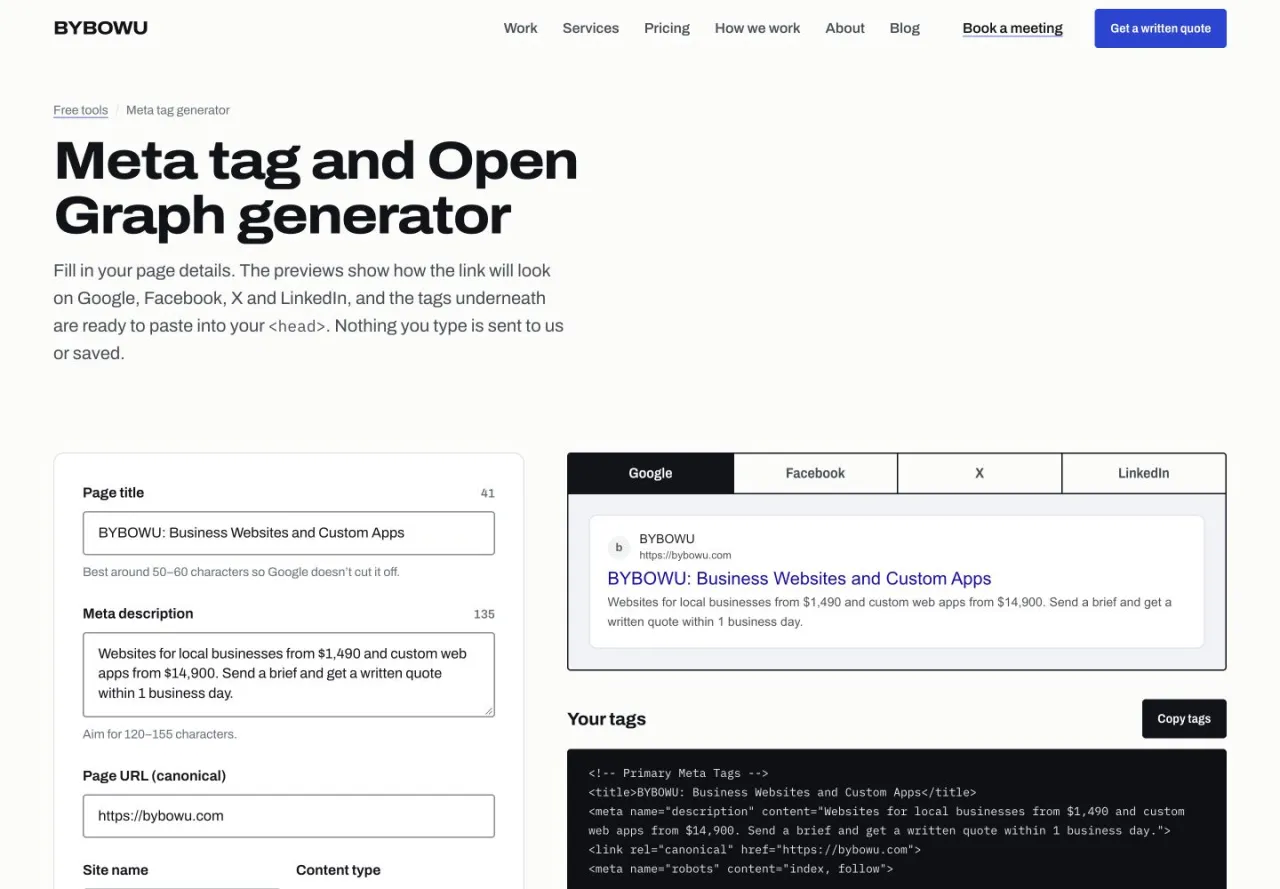Screen dimensions: 1280x889
Task: Click the Google preview blue title link
Action: click(799, 578)
